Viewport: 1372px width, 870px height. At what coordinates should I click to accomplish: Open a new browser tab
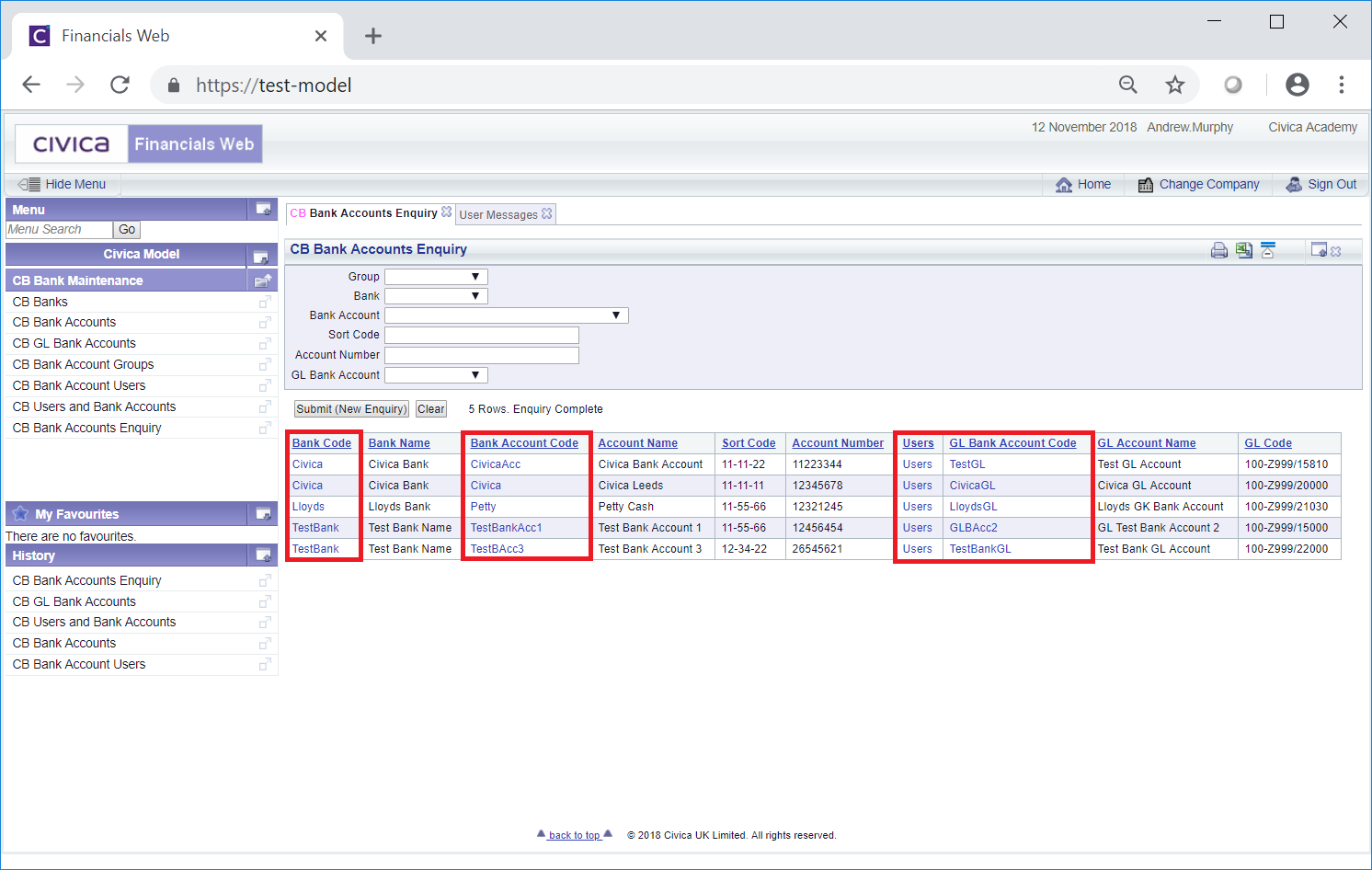[372, 36]
